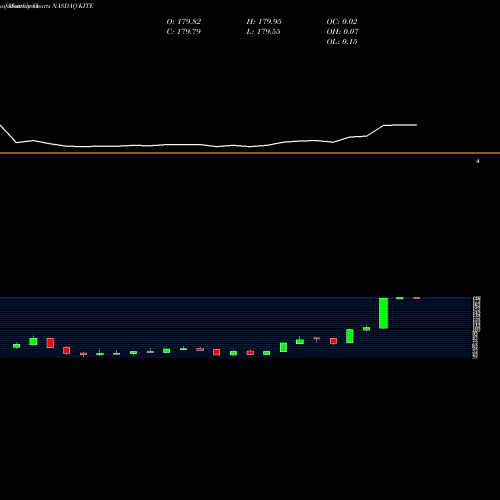Click the high value H: 179.95
Image resolution: width=500 pixels, height=500 pixels.
coord(264,22)
